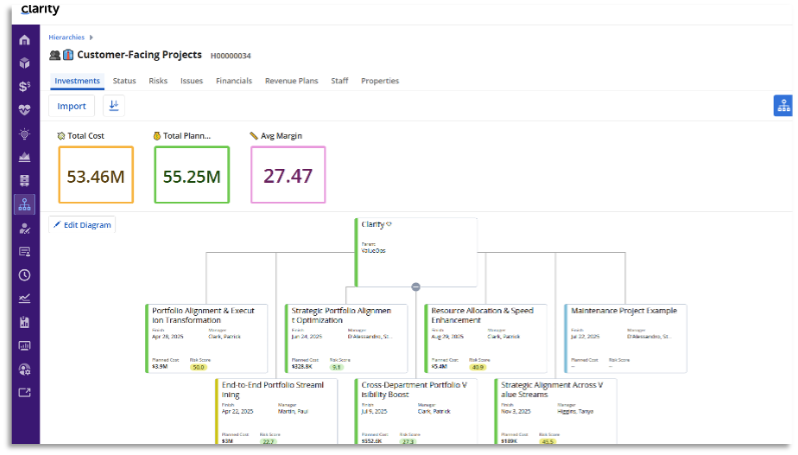Switch to the Investments tab
Screen dimensions: 798x455
point(77,81)
